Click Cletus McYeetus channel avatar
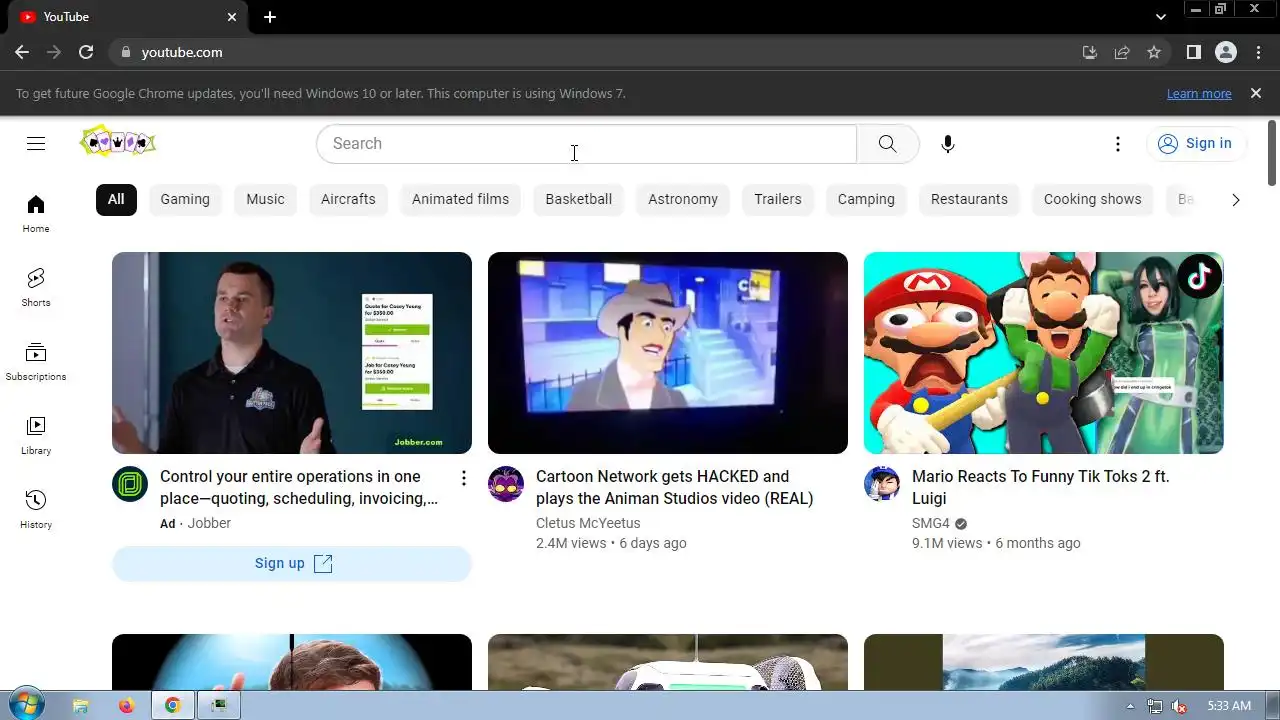1280x720 pixels. 506,484
